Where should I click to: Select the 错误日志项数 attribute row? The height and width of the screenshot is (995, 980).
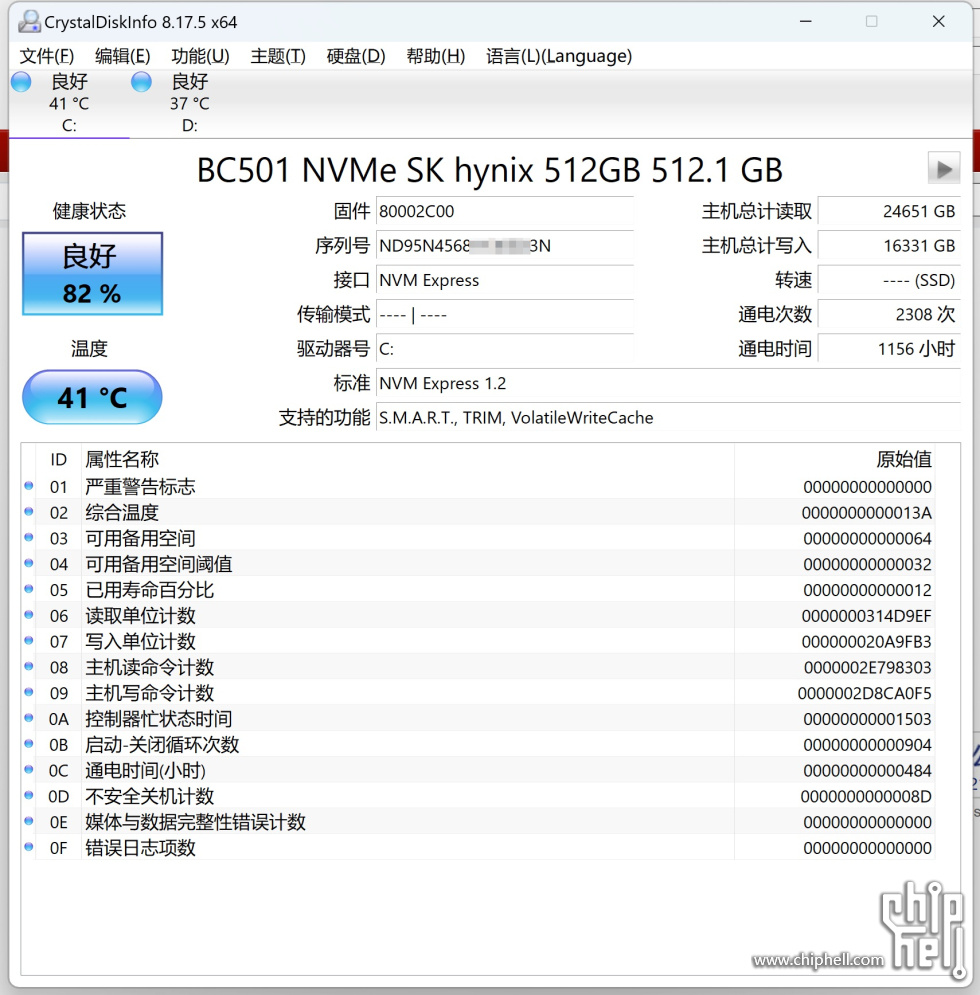(x=478, y=848)
